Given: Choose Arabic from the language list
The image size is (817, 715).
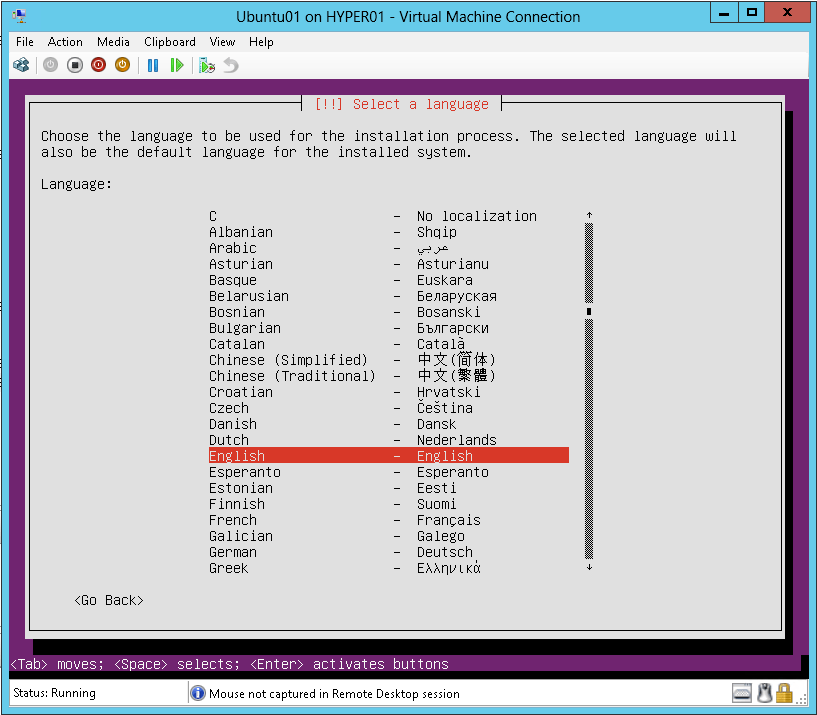Looking at the screenshot, I should pyautogui.click(x=389, y=248).
